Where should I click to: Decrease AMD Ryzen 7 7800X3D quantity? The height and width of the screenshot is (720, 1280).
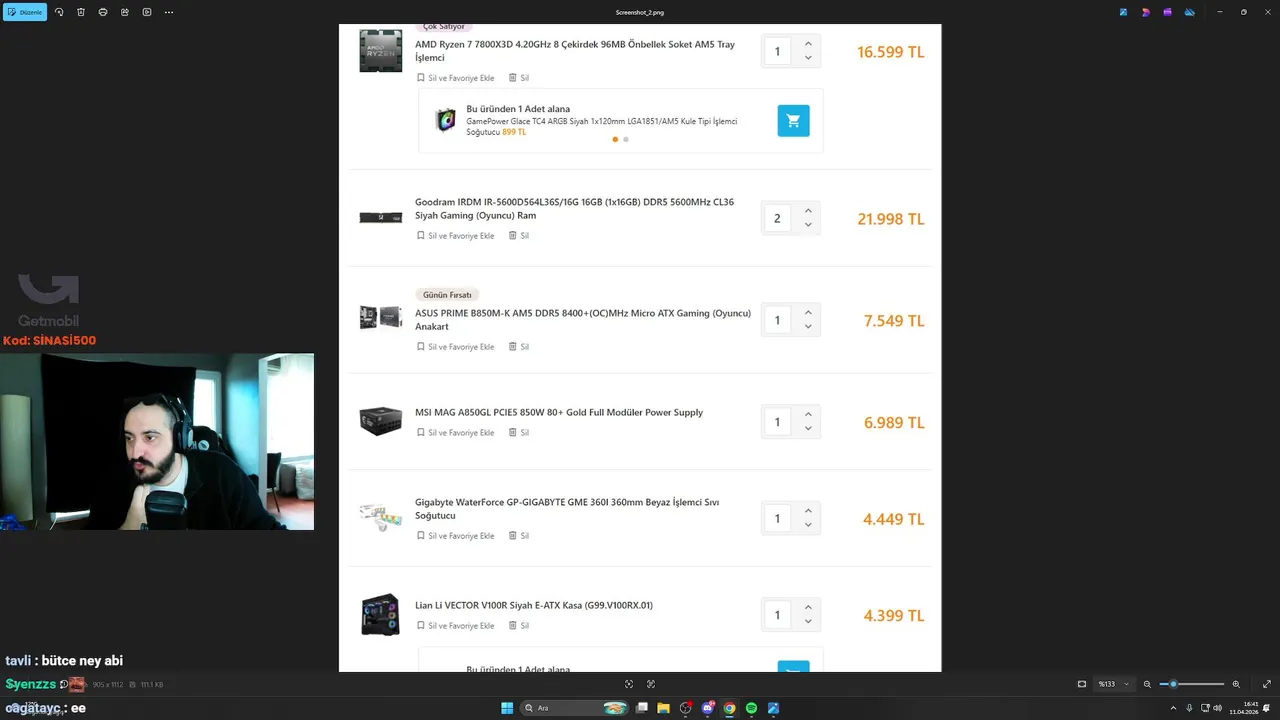point(808,58)
